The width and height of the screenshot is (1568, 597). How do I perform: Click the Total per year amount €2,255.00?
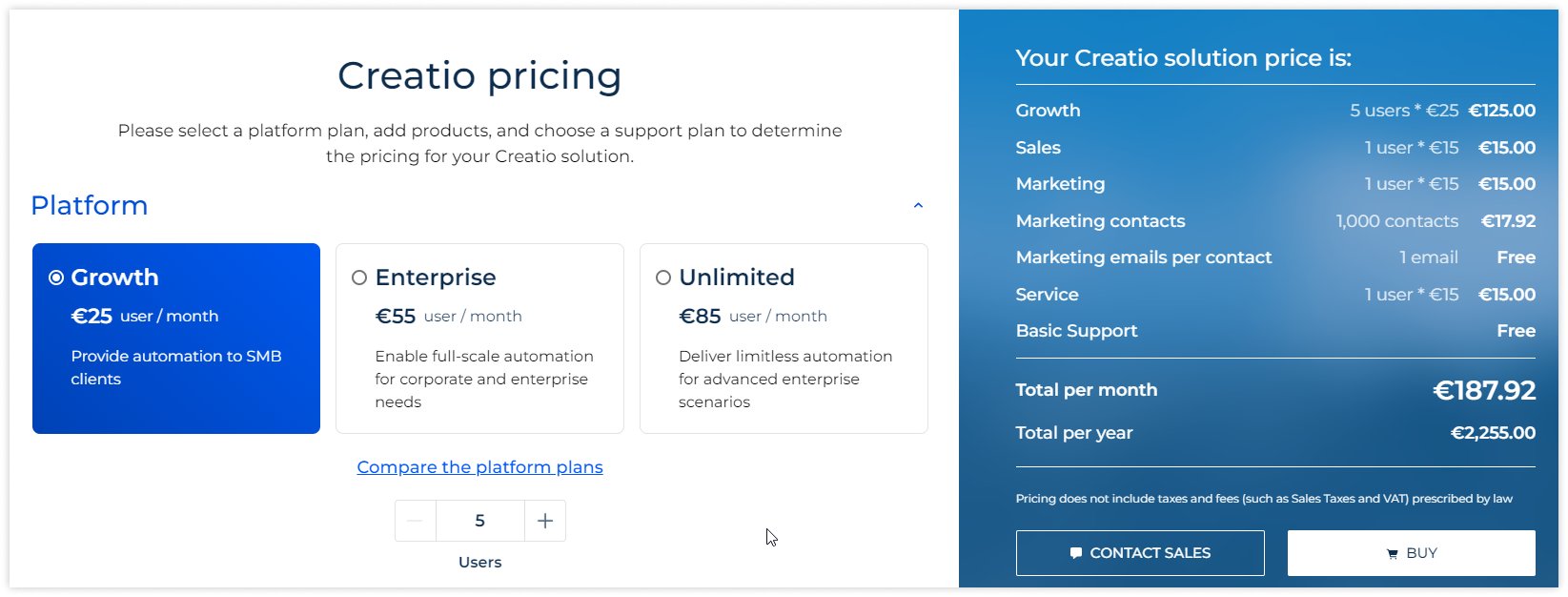[x=1492, y=433]
